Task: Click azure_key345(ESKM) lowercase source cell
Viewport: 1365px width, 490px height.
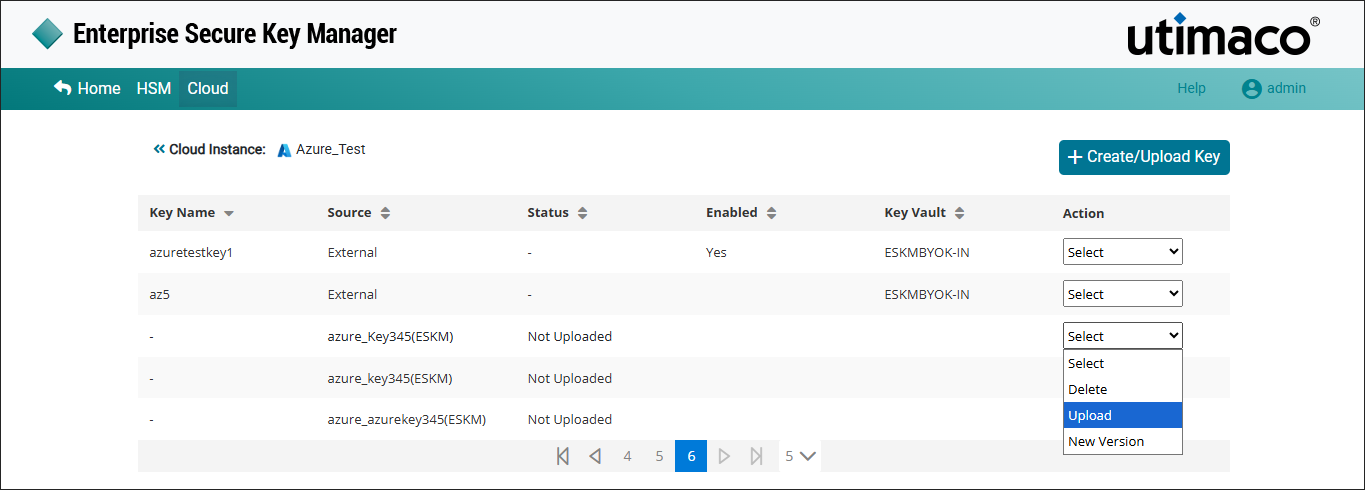Action: coord(390,379)
